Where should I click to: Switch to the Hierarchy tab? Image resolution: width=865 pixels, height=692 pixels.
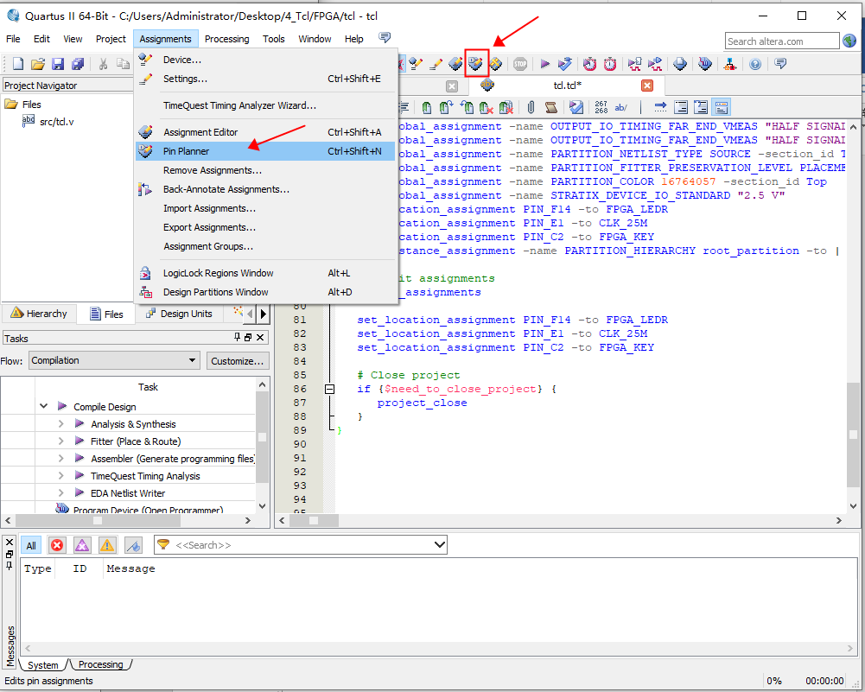(40, 314)
